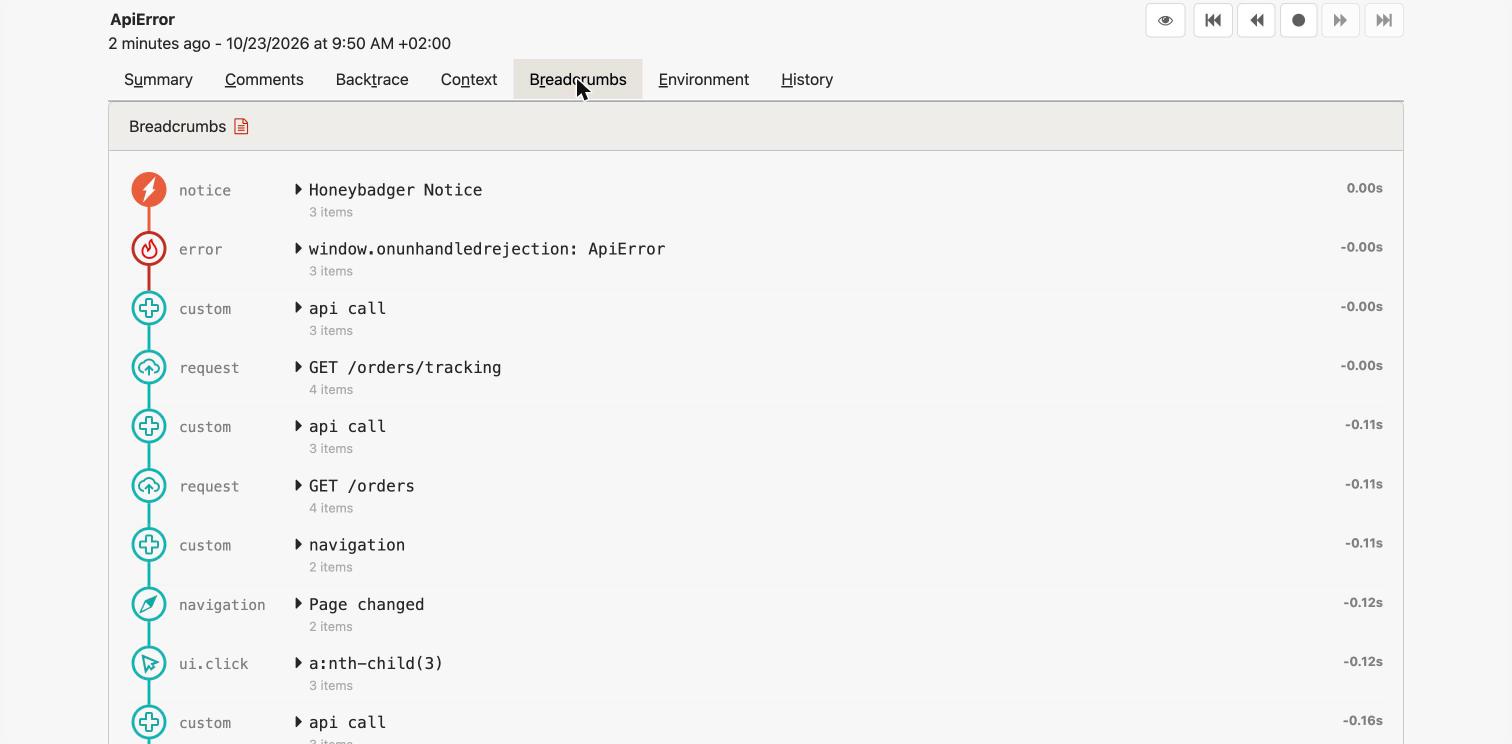Jump to the last occurrence with skip-forward button
Screen dimensions: 1512x744
1384,20
